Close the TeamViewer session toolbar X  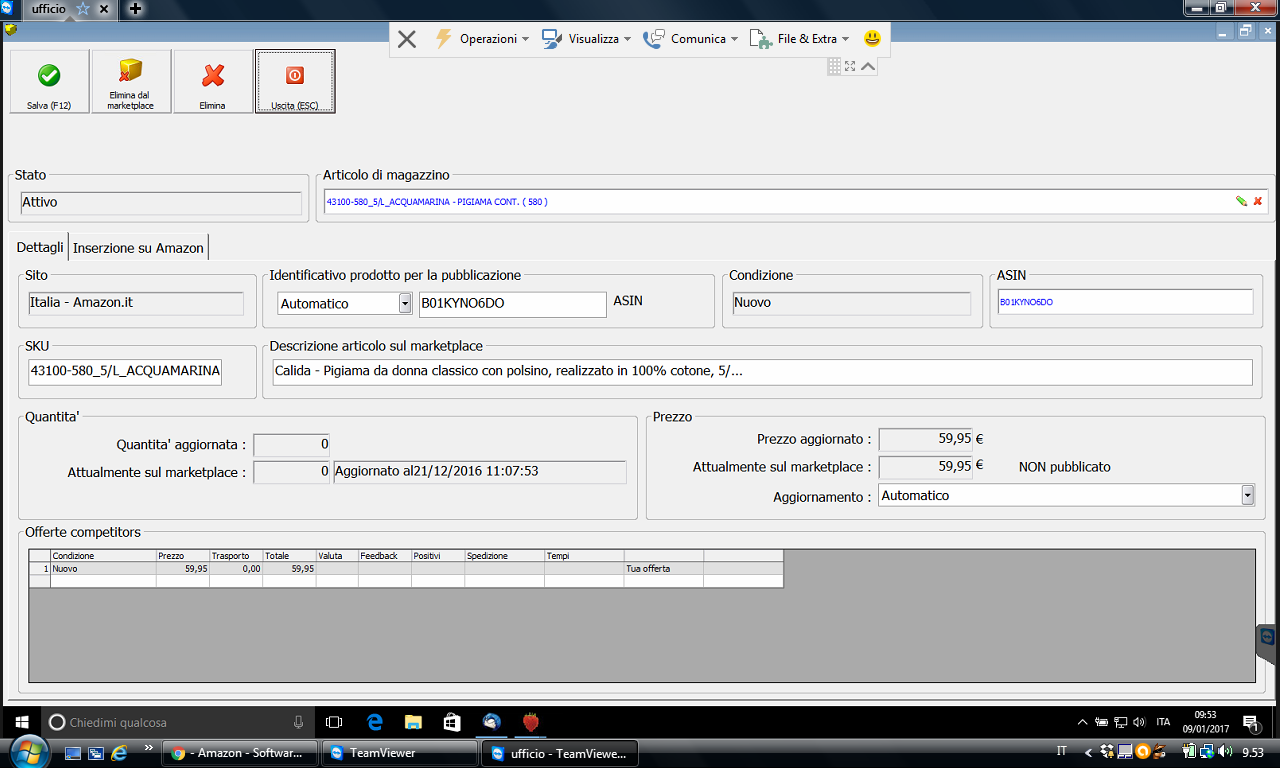(407, 39)
